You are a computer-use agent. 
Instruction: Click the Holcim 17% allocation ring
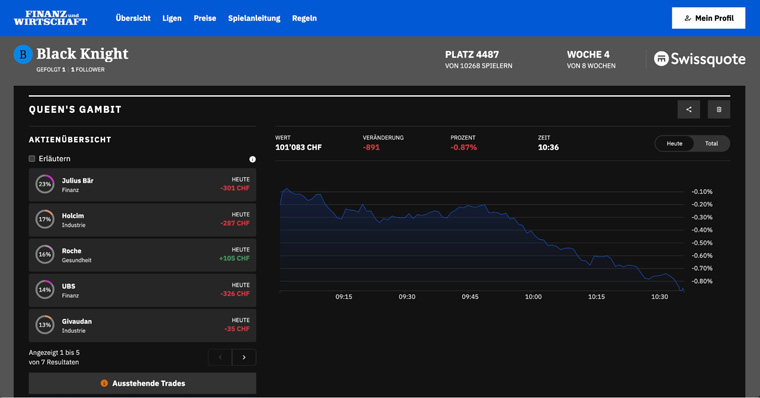[45, 219]
